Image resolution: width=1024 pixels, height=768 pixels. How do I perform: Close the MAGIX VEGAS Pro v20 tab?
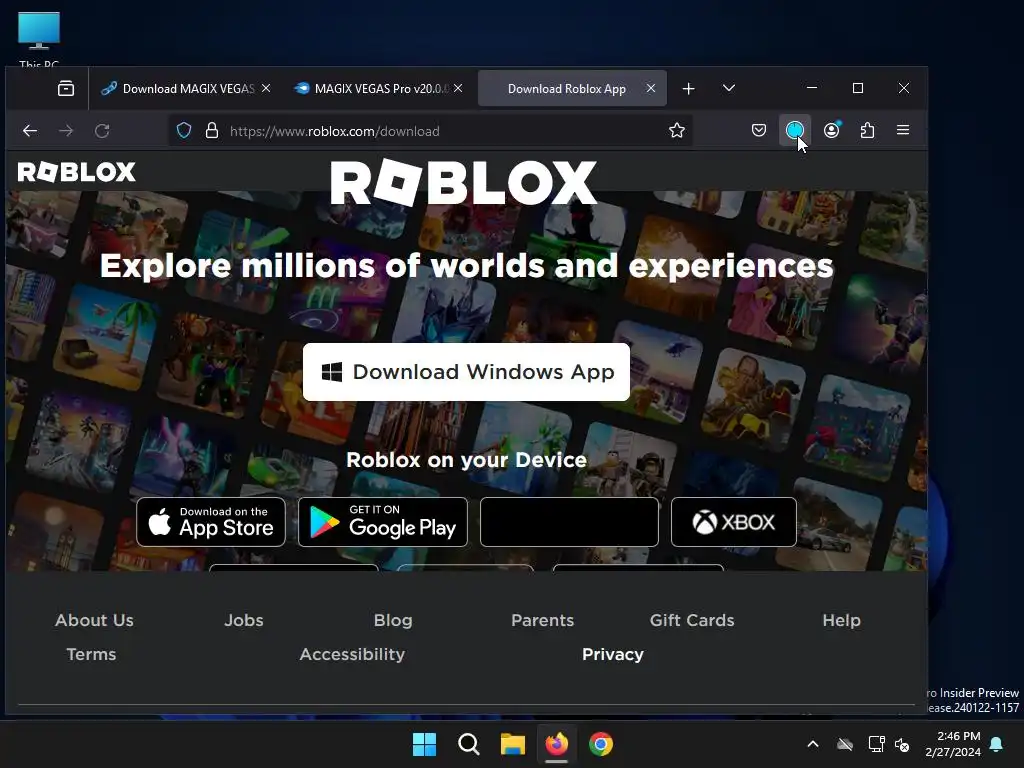pos(458,88)
